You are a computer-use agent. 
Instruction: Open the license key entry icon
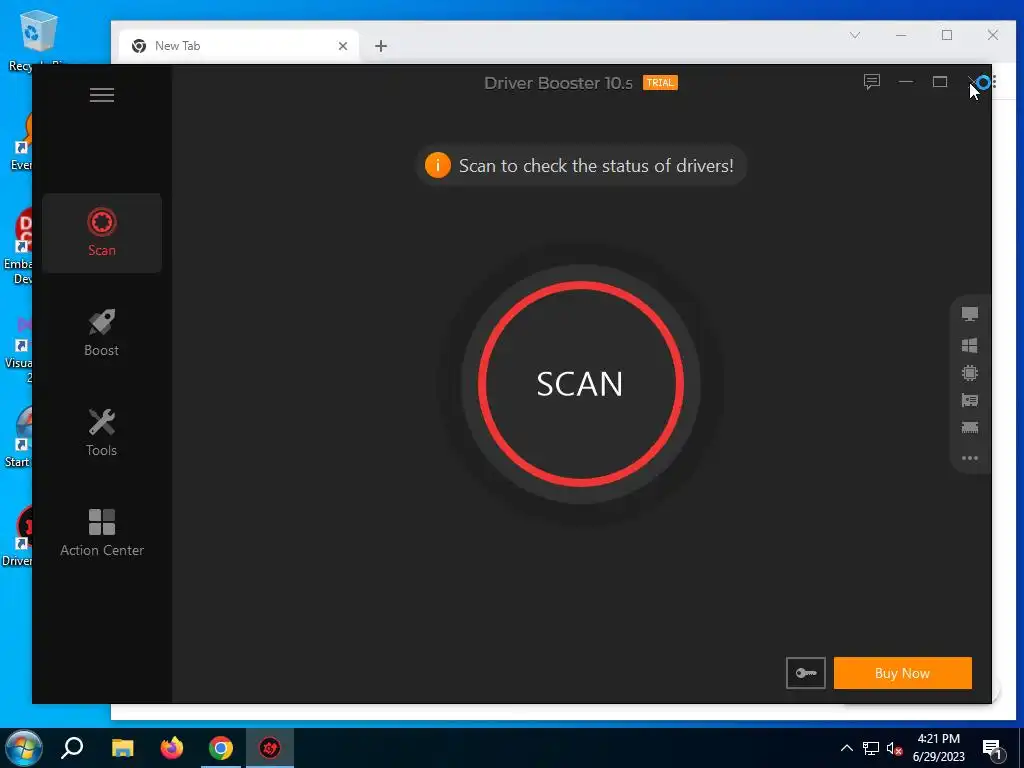pyautogui.click(x=805, y=673)
